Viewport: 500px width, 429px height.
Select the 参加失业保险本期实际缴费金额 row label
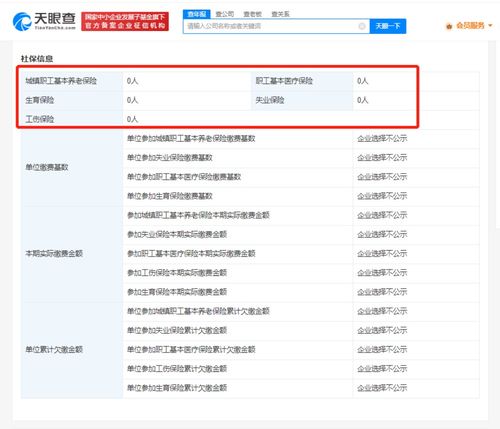(177, 234)
